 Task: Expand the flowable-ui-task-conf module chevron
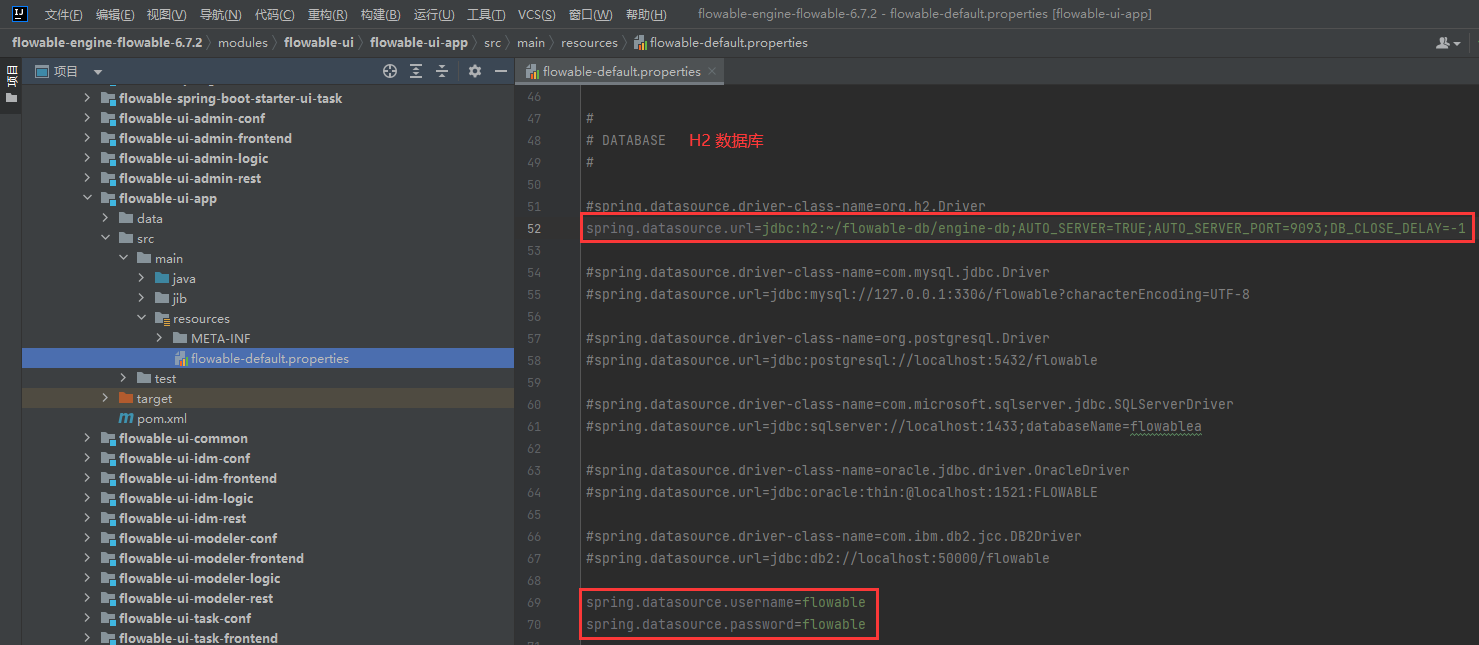point(87,618)
